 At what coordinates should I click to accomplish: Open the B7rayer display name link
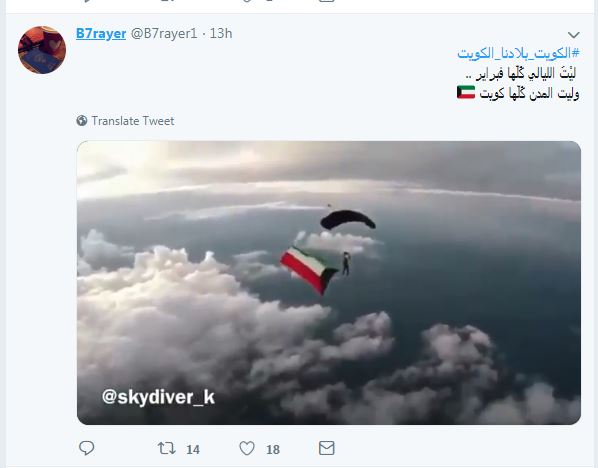click(101, 34)
